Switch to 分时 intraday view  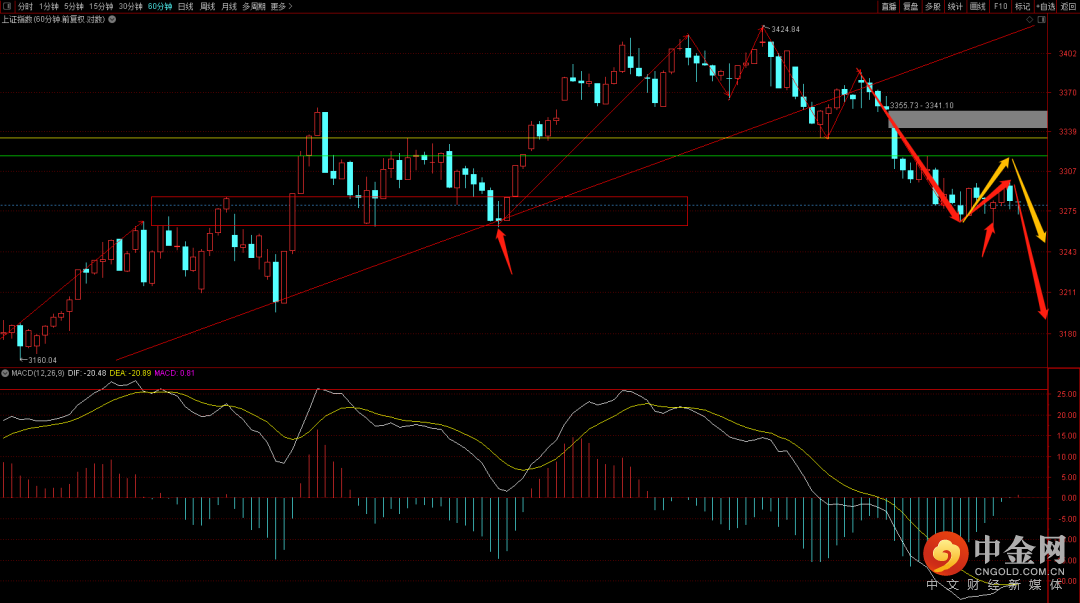click(25, 6)
